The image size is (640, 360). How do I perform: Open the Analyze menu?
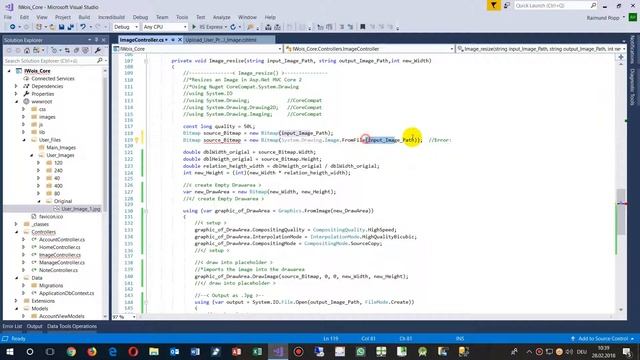(222, 17)
